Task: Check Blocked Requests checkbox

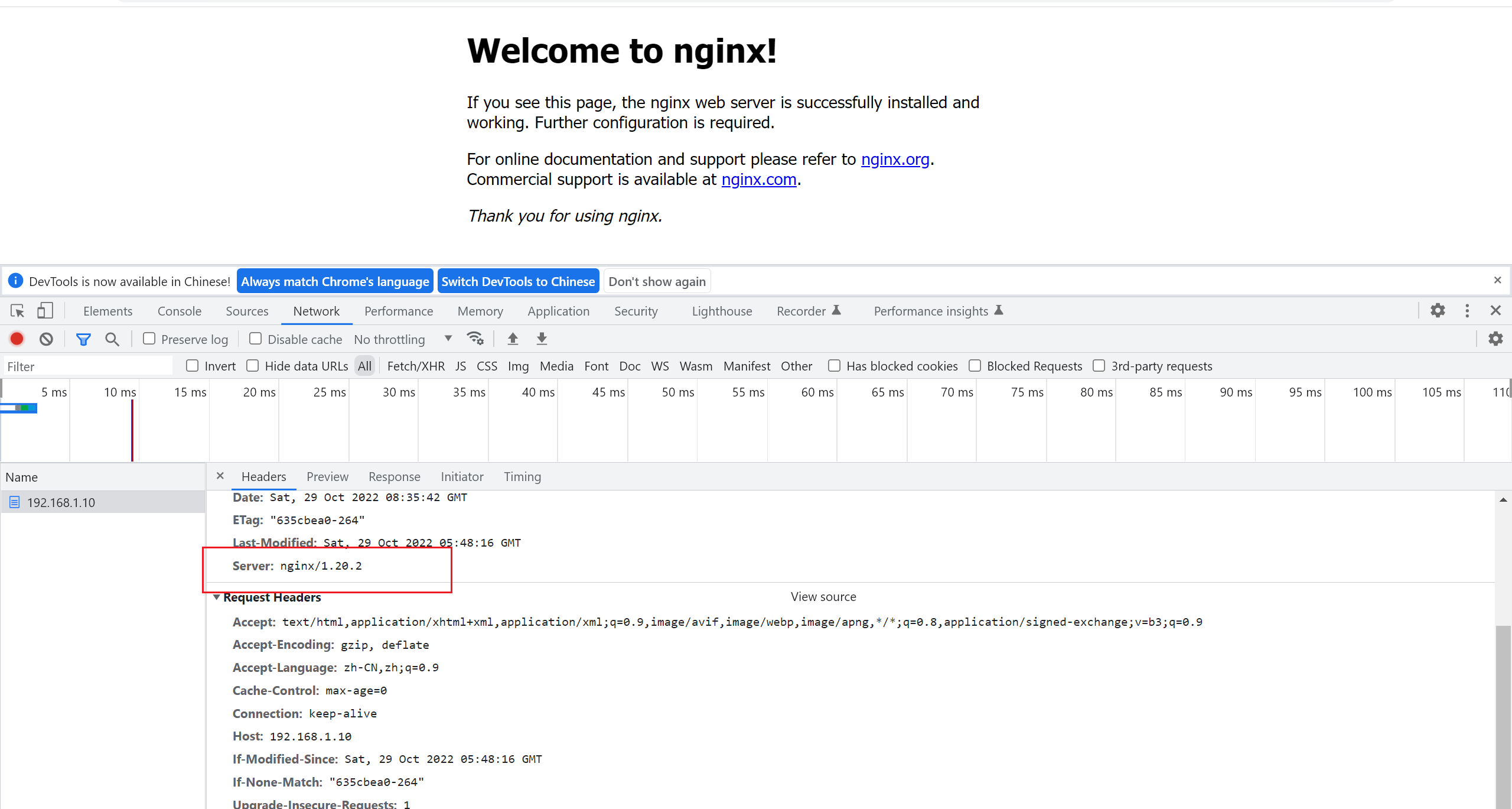Action: (975, 366)
